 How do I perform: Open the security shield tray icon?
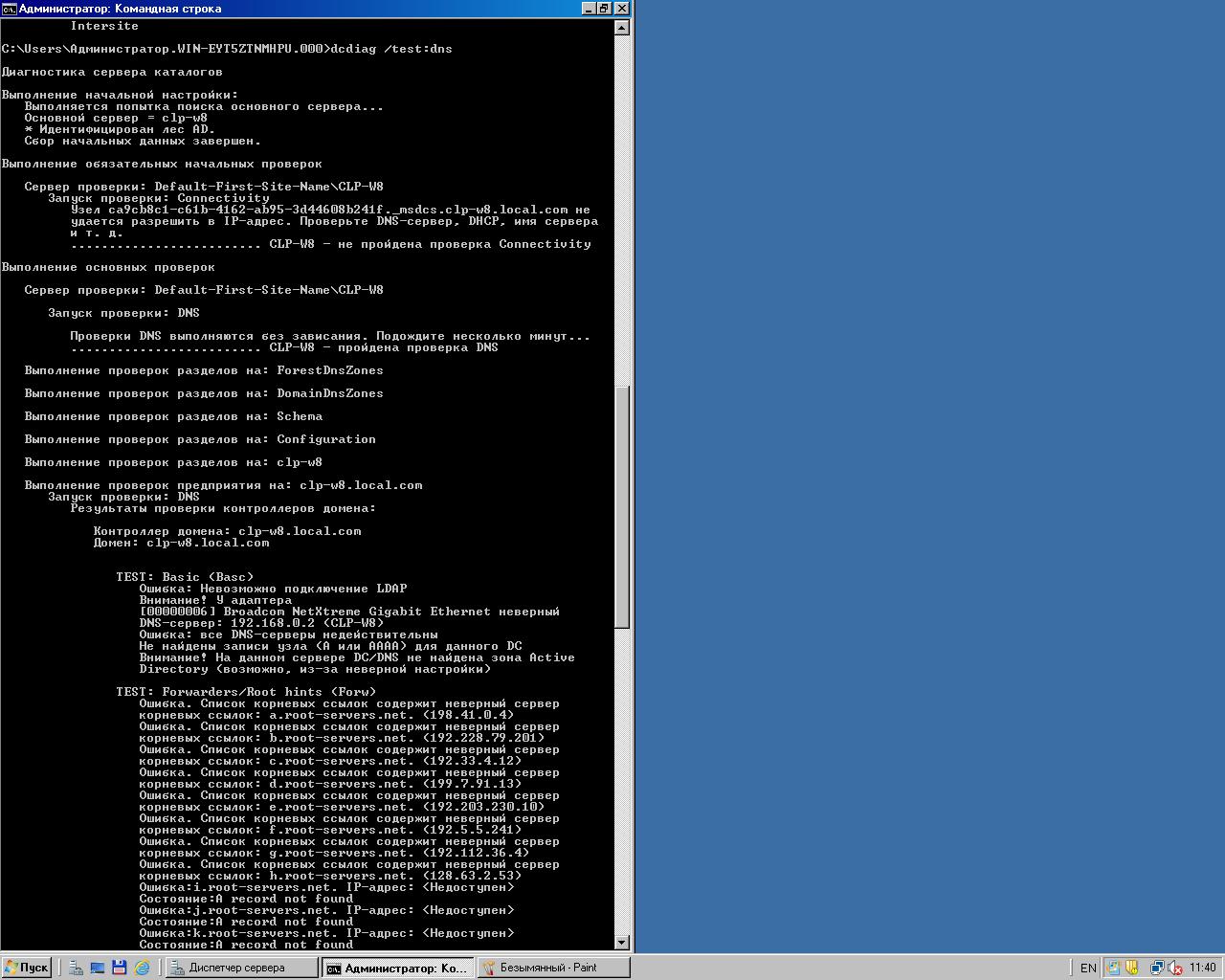point(1131,968)
